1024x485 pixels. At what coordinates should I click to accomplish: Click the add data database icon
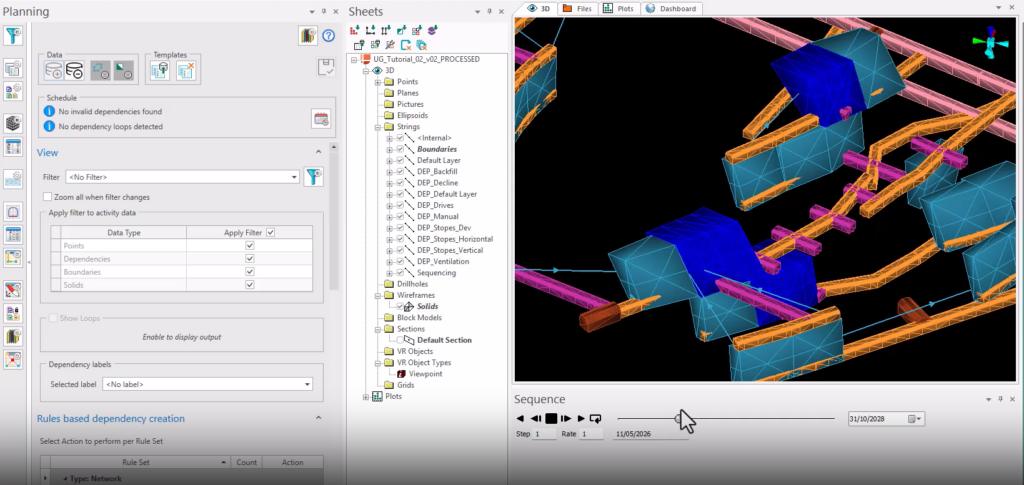tap(54, 70)
